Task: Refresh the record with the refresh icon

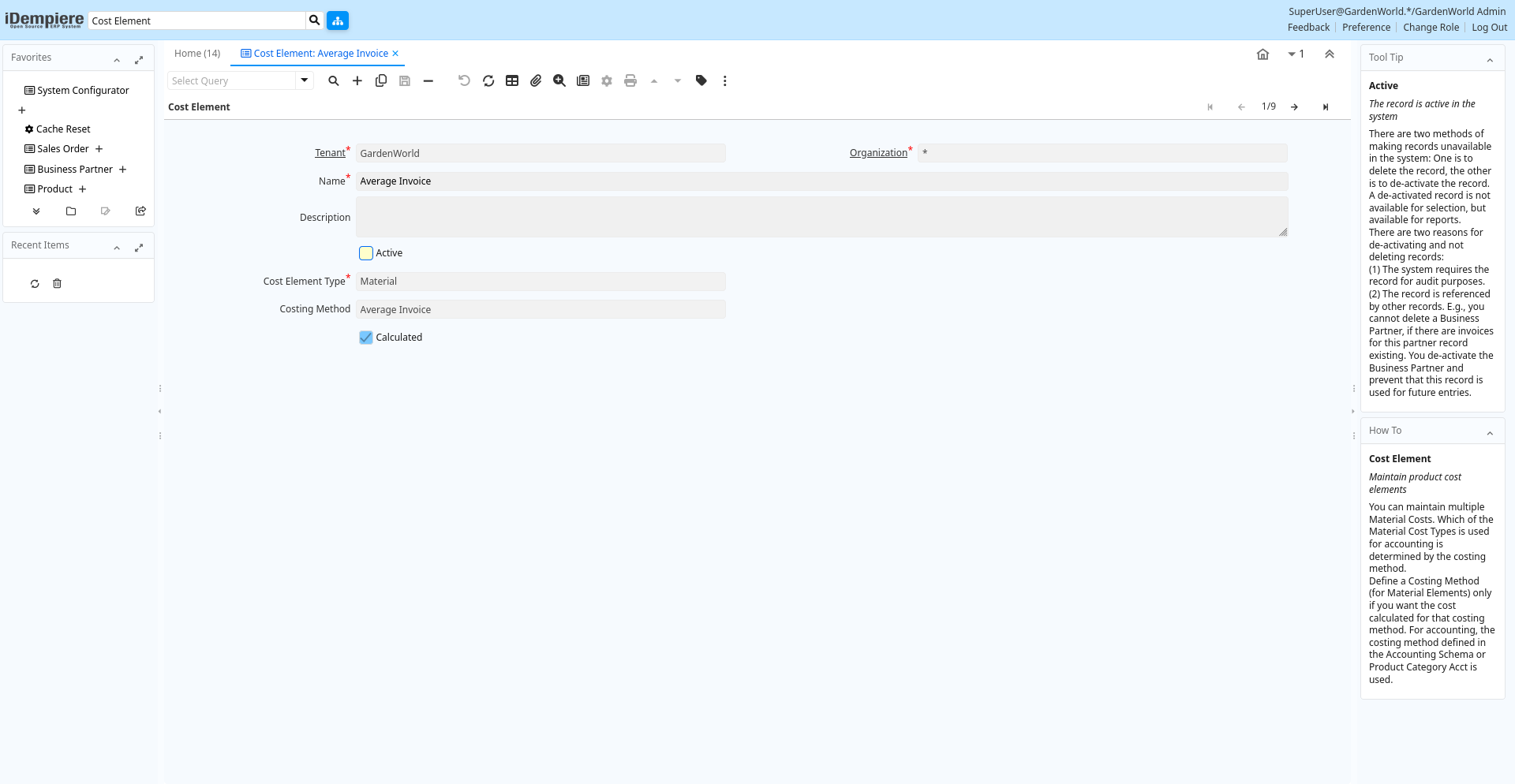Action: coord(488,80)
